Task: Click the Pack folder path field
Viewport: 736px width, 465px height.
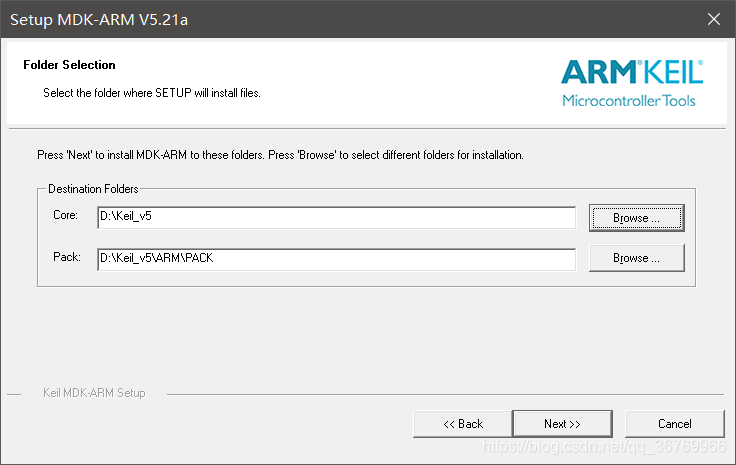Action: [336, 259]
